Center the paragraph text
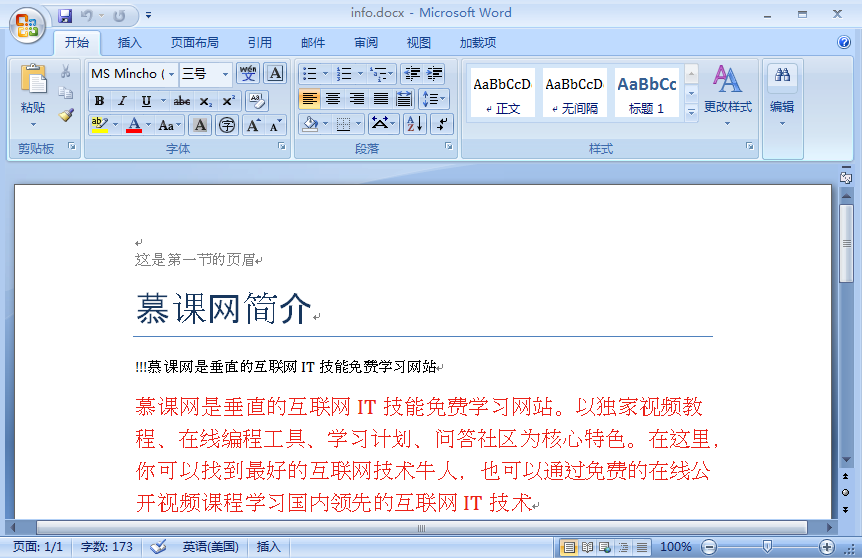The image size is (862, 558). coord(333,99)
